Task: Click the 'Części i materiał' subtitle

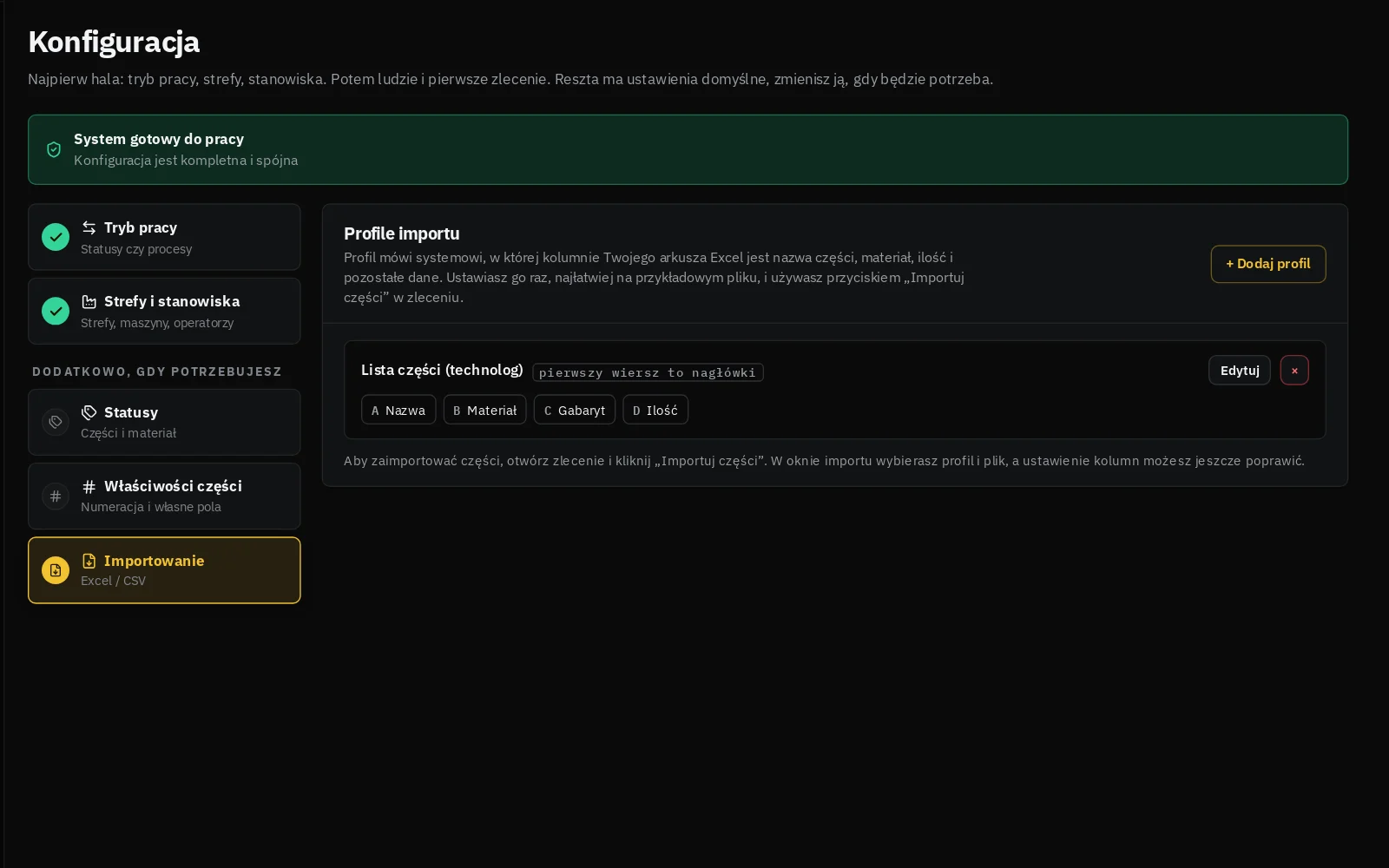Action: pyautogui.click(x=128, y=433)
